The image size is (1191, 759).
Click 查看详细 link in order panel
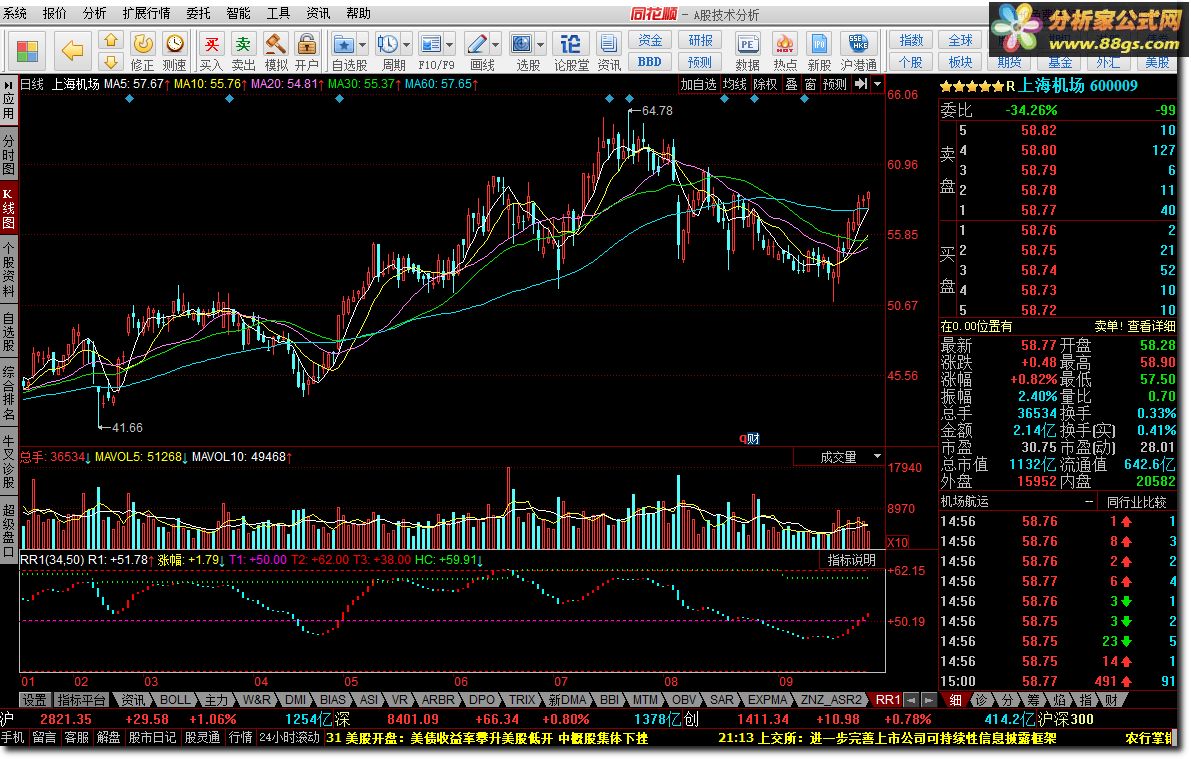point(1152,326)
